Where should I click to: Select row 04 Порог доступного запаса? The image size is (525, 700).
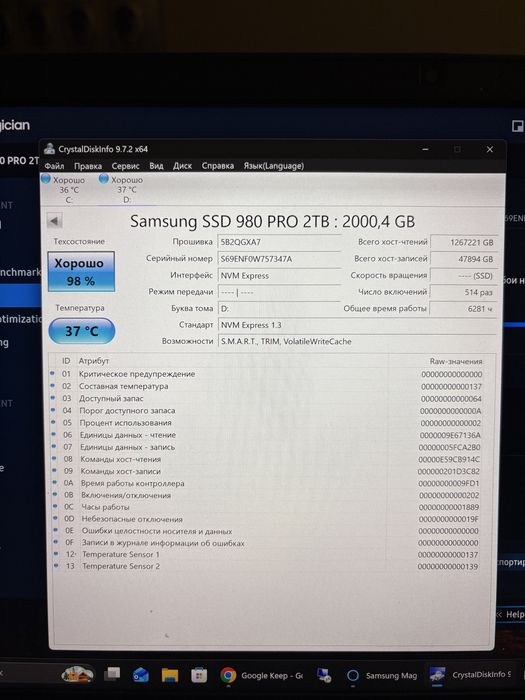point(266,410)
